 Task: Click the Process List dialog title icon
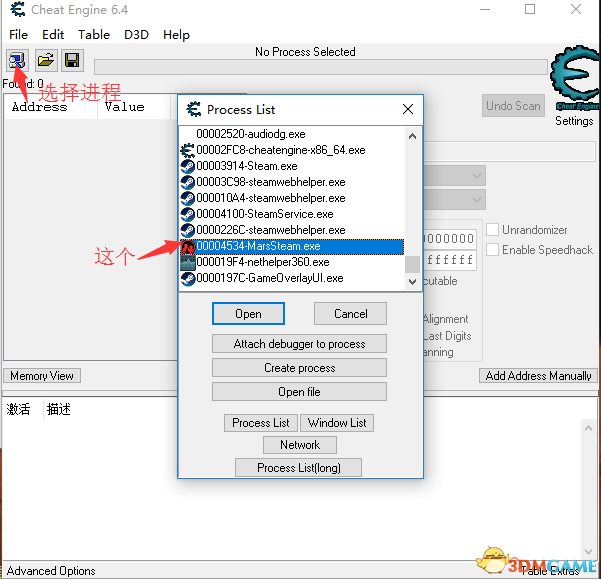click(x=194, y=110)
